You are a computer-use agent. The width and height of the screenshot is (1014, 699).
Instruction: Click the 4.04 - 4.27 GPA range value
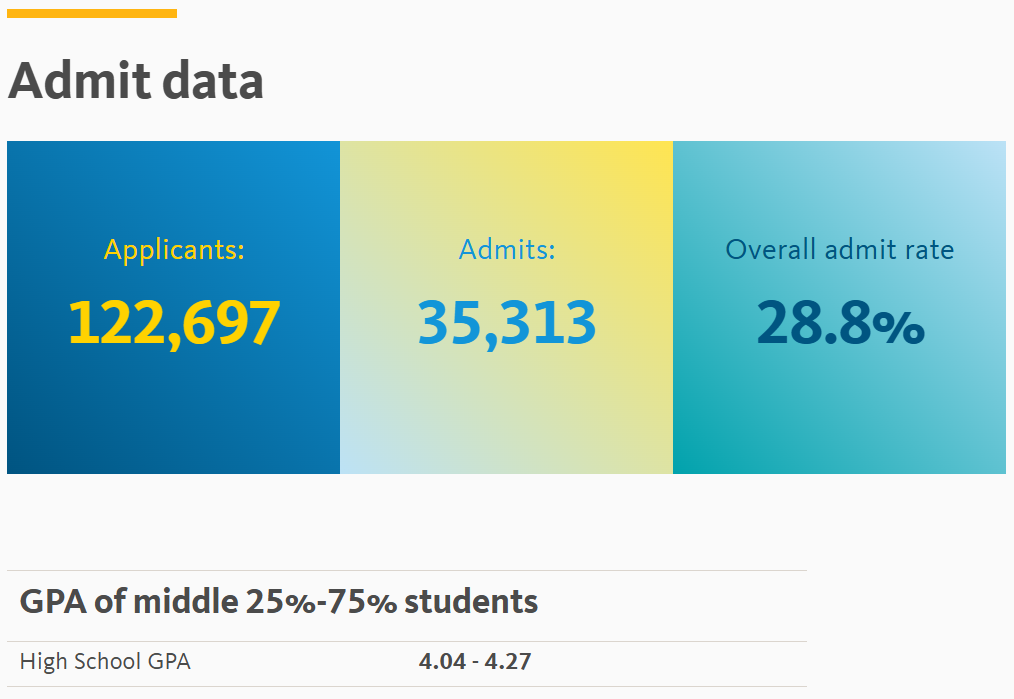(x=475, y=661)
